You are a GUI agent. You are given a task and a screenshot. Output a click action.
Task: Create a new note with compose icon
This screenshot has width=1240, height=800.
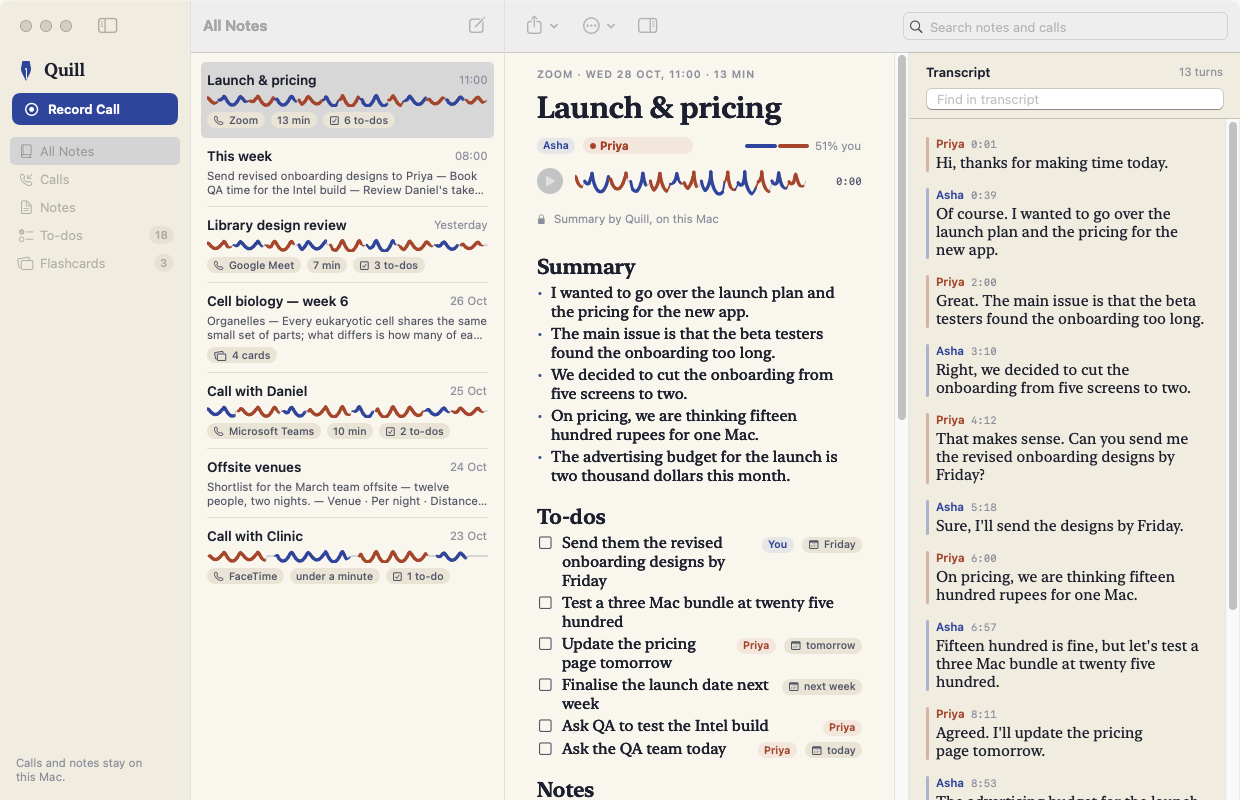(x=477, y=26)
